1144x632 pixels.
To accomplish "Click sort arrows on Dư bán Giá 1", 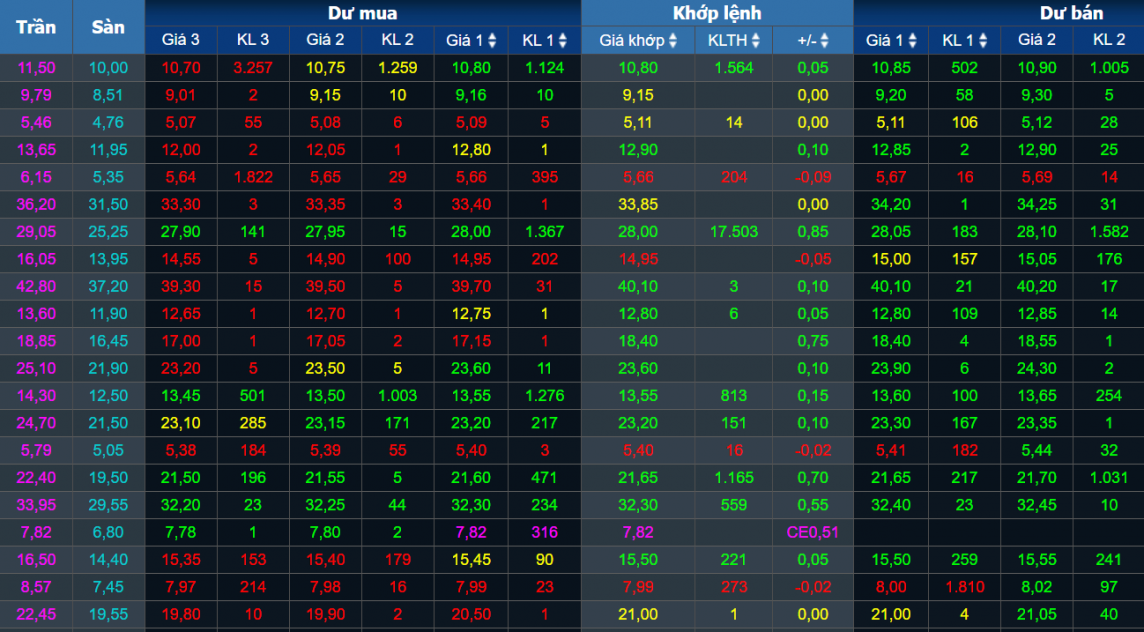I will (910, 41).
